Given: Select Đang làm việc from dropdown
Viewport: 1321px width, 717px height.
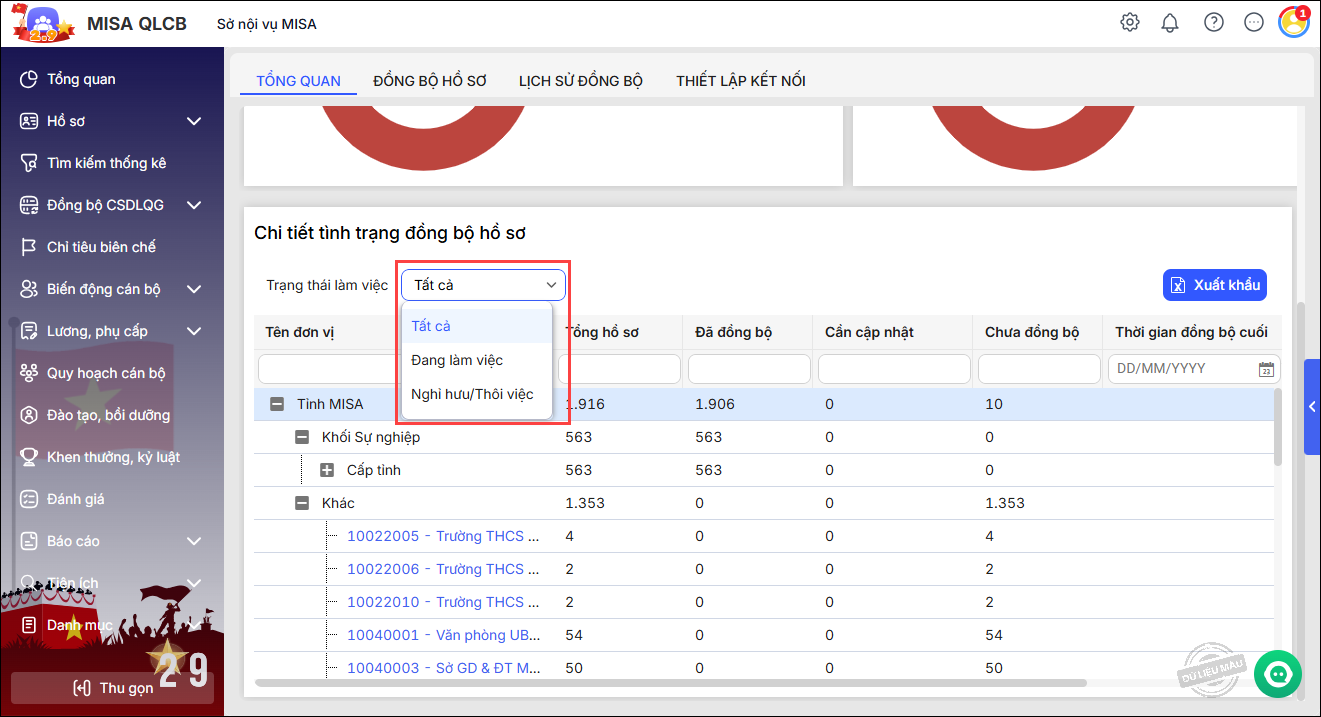Looking at the screenshot, I should (x=457, y=360).
